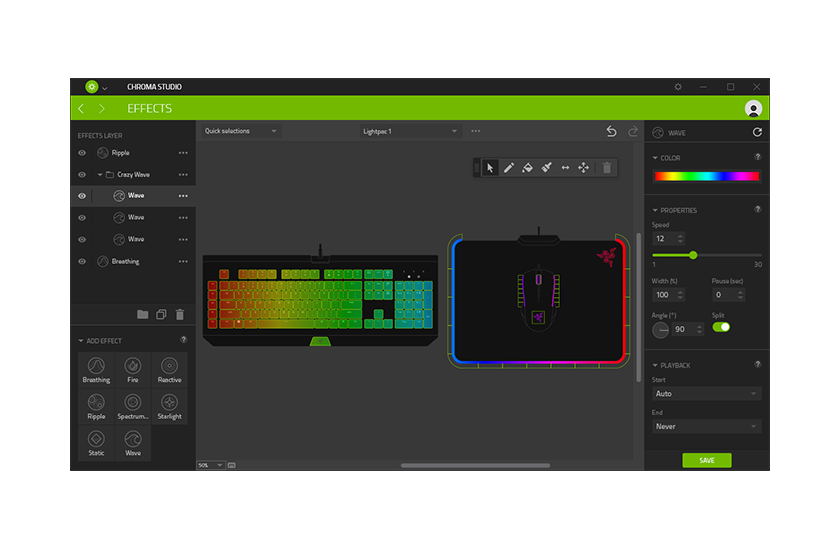Open settings gear in title bar
840x550 pixels.
[678, 87]
